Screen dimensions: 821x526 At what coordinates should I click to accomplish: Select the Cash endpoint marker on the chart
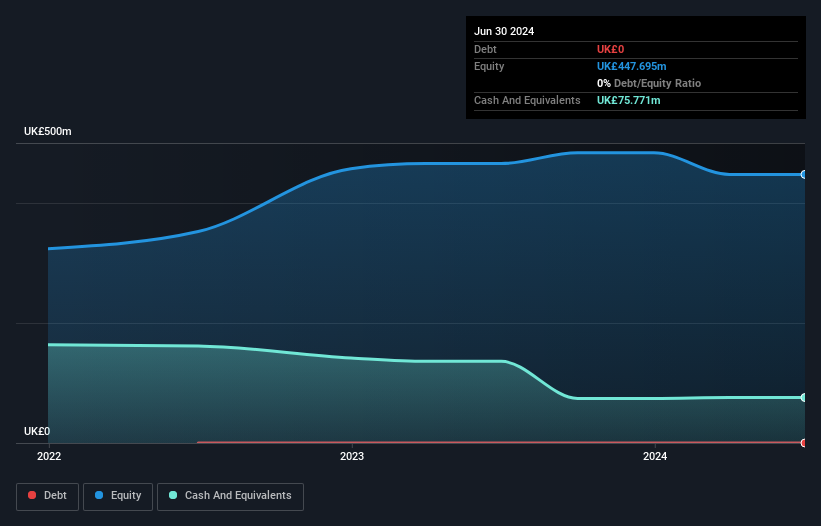(x=804, y=398)
